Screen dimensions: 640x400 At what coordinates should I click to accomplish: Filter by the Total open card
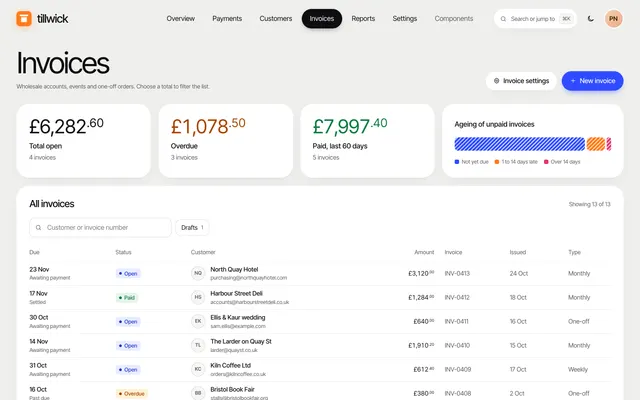(x=84, y=141)
